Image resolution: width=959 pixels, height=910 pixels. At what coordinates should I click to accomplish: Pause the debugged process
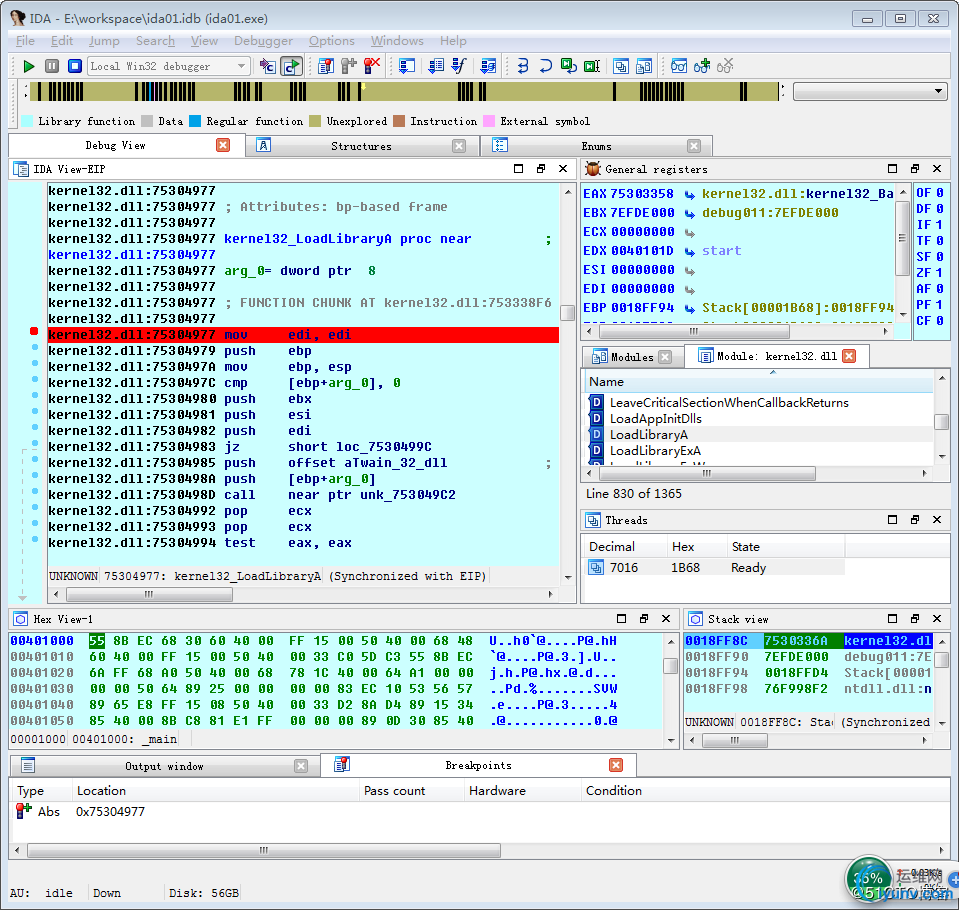[x=52, y=66]
